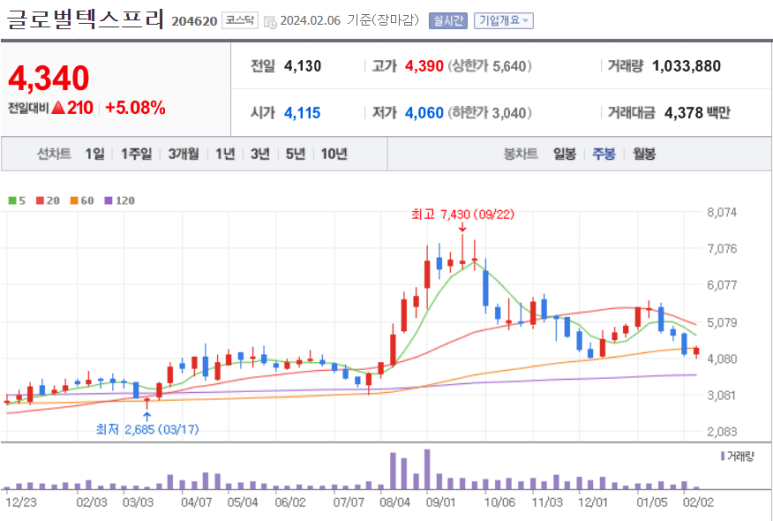
Task: Click the 실시간 button
Action: 448,21
